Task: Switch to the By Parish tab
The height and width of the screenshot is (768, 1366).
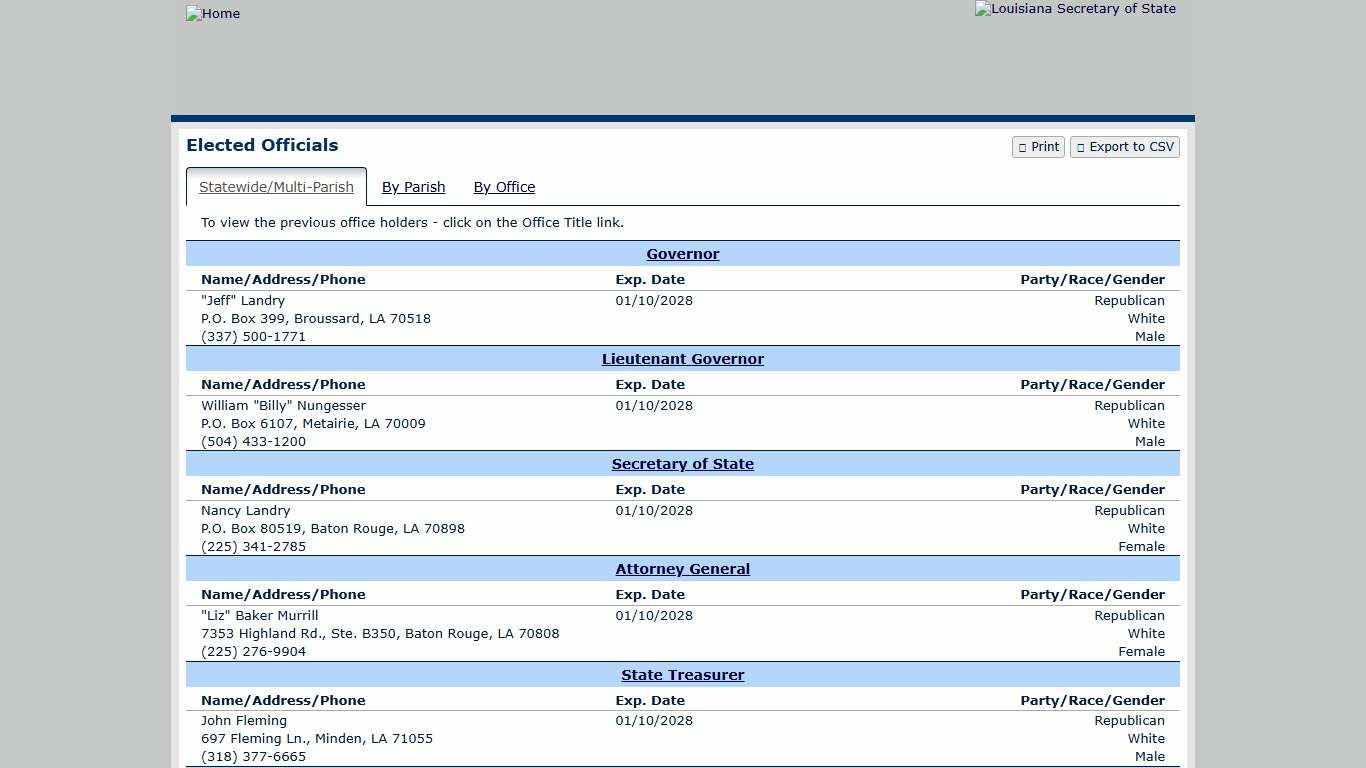Action: click(413, 187)
